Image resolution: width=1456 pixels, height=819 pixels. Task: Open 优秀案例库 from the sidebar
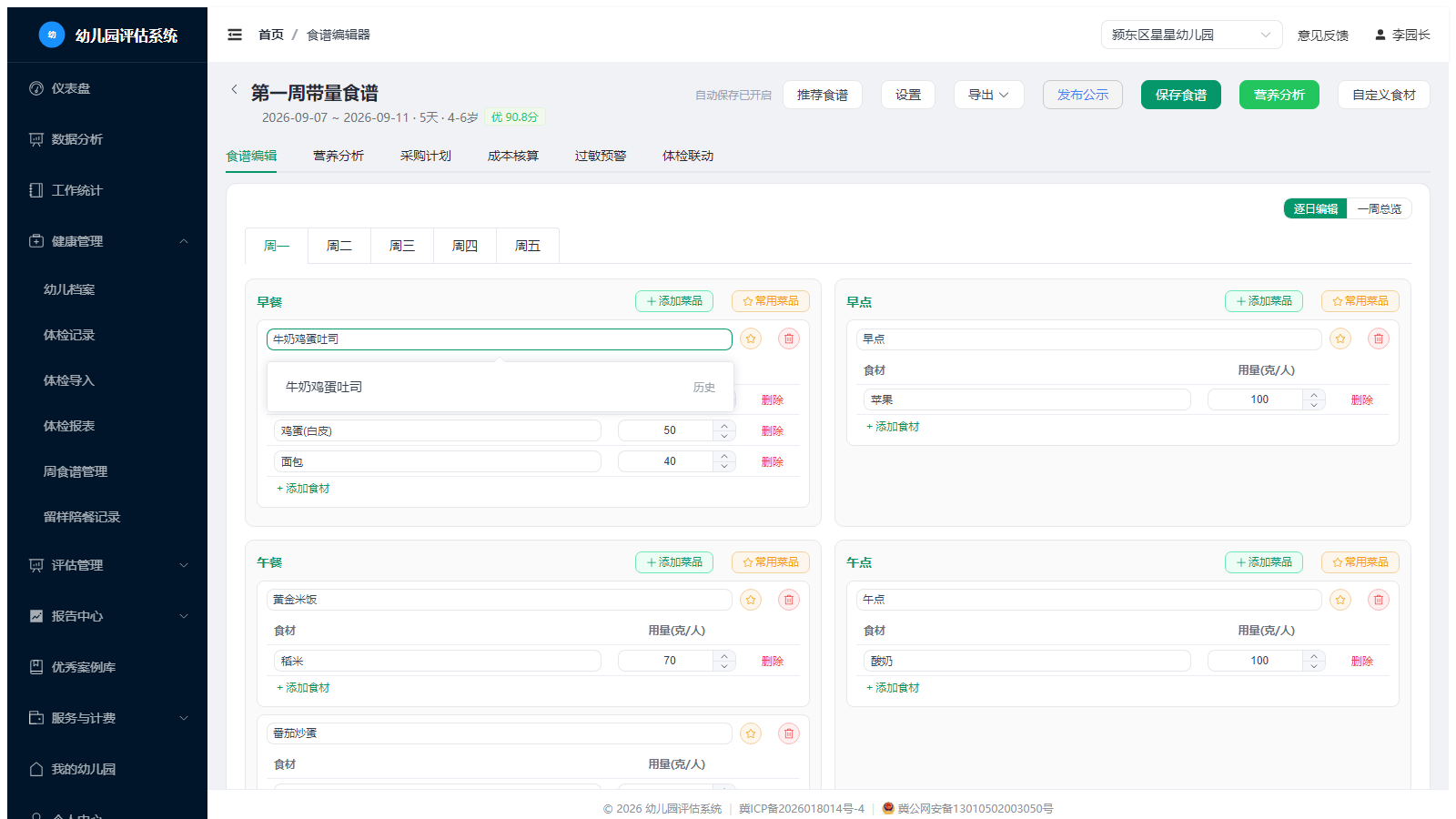click(x=107, y=667)
